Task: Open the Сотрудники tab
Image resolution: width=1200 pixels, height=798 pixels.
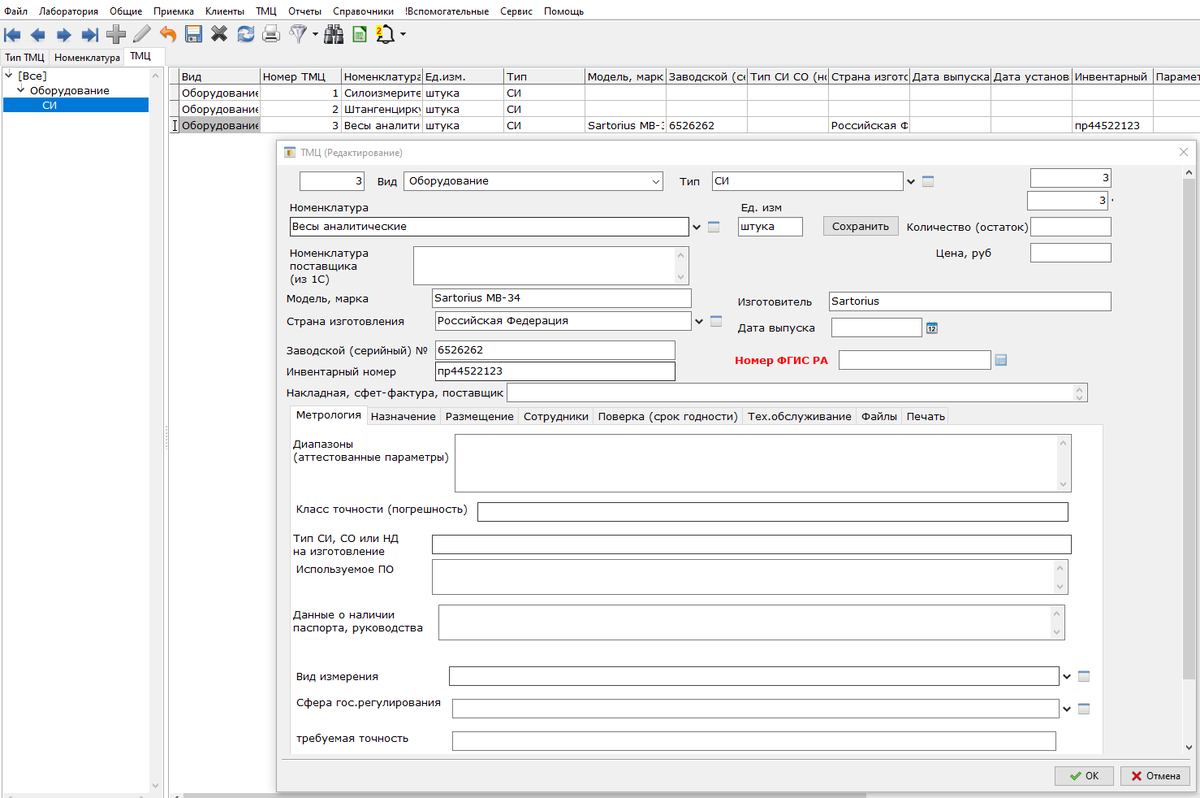Action: pos(556,416)
